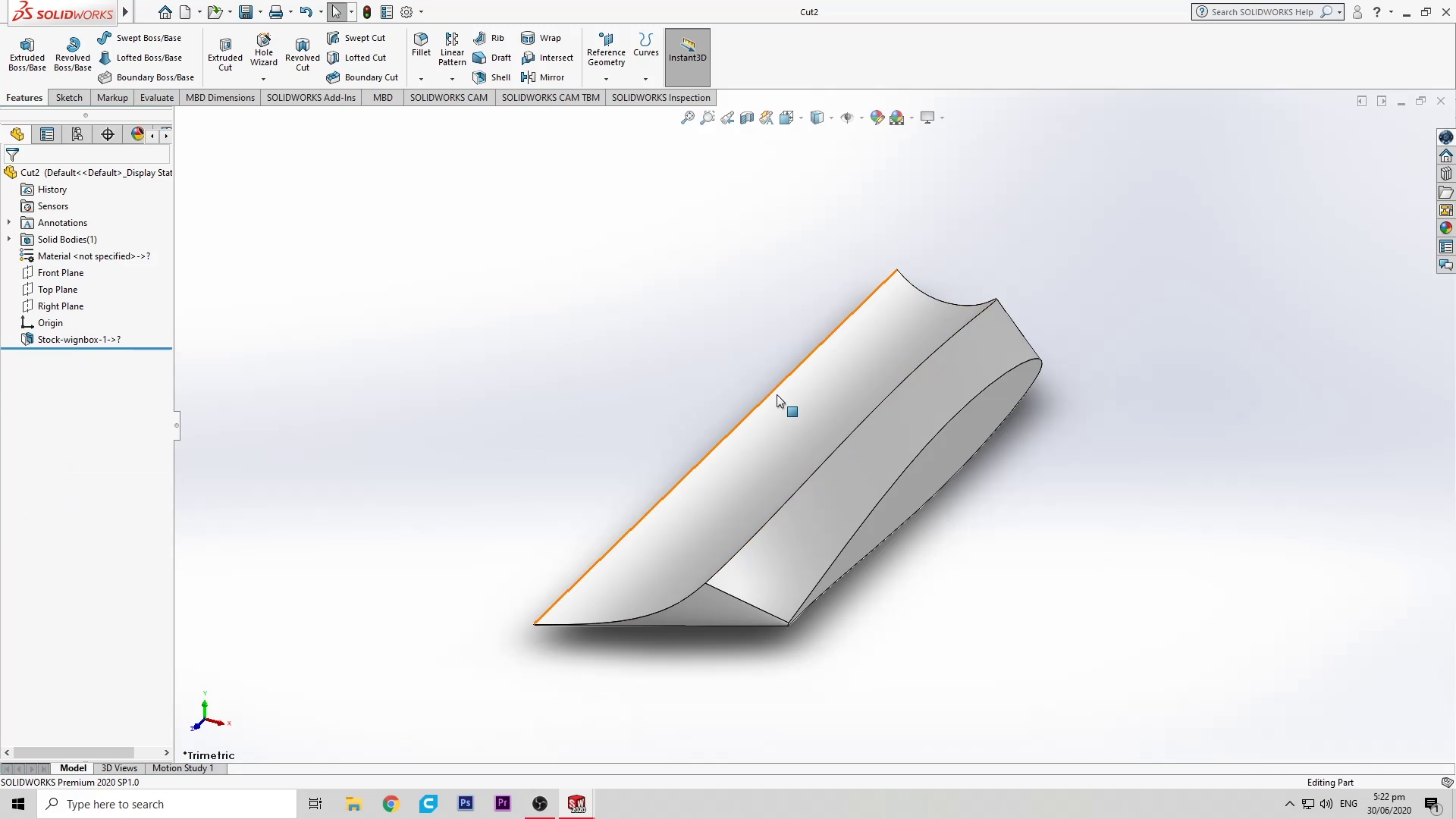Open the Curves dropdown arrow
Screen dimensions: 1456x819
point(646,79)
